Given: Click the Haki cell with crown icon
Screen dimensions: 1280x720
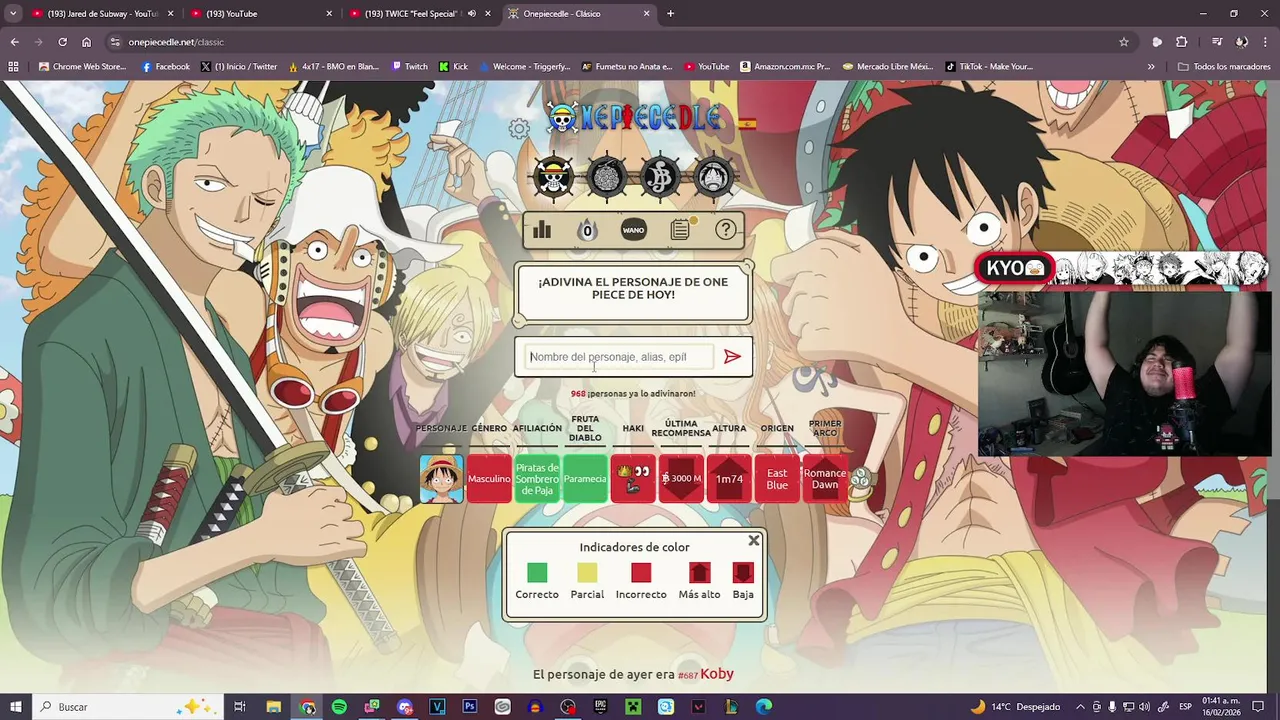Looking at the screenshot, I should point(633,479).
